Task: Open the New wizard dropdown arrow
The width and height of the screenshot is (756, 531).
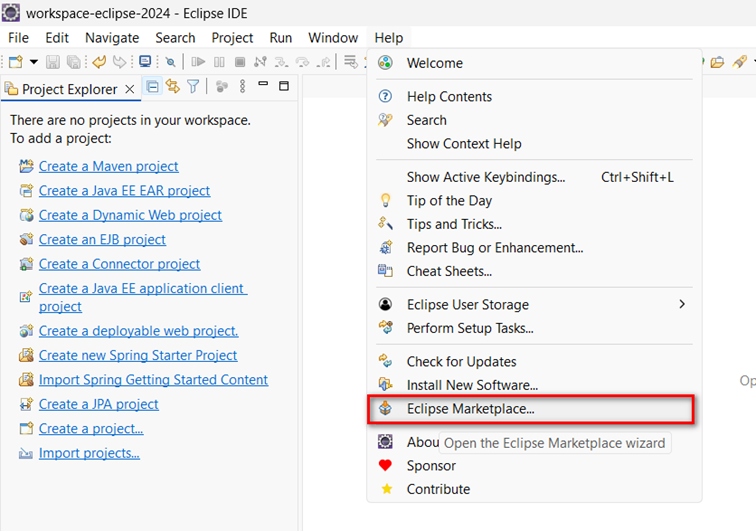Action: coord(33,62)
